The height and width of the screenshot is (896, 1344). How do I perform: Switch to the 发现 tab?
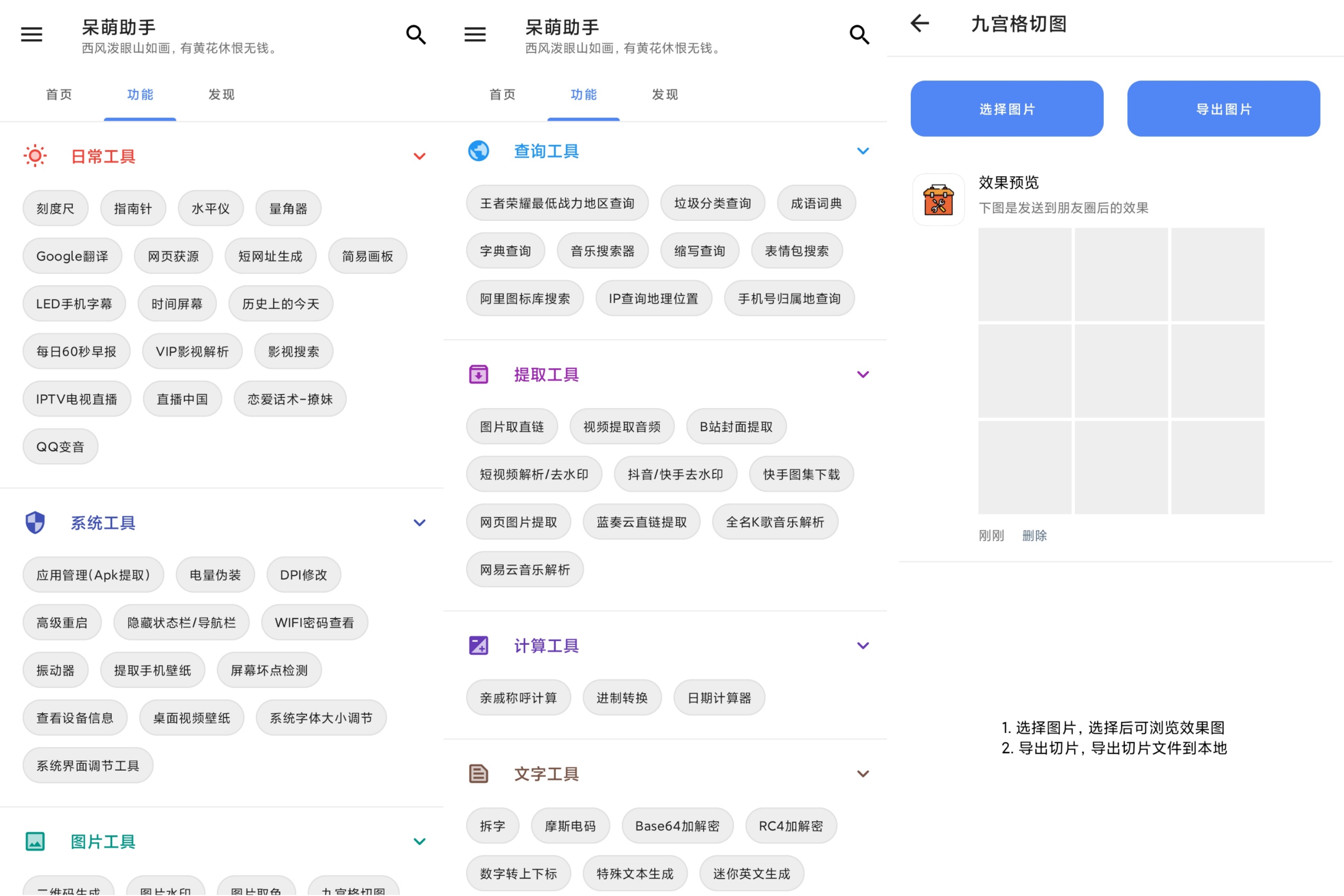point(222,94)
